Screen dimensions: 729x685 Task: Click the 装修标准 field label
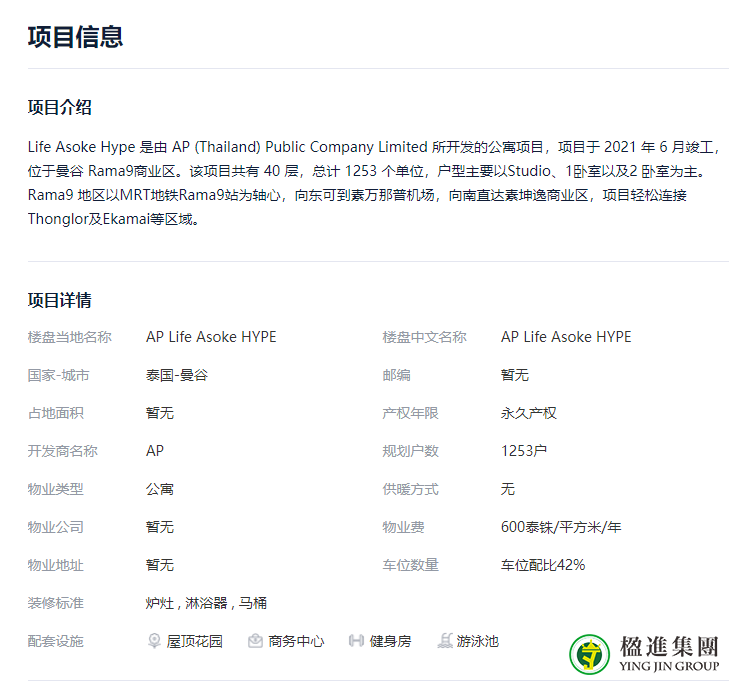point(56,604)
